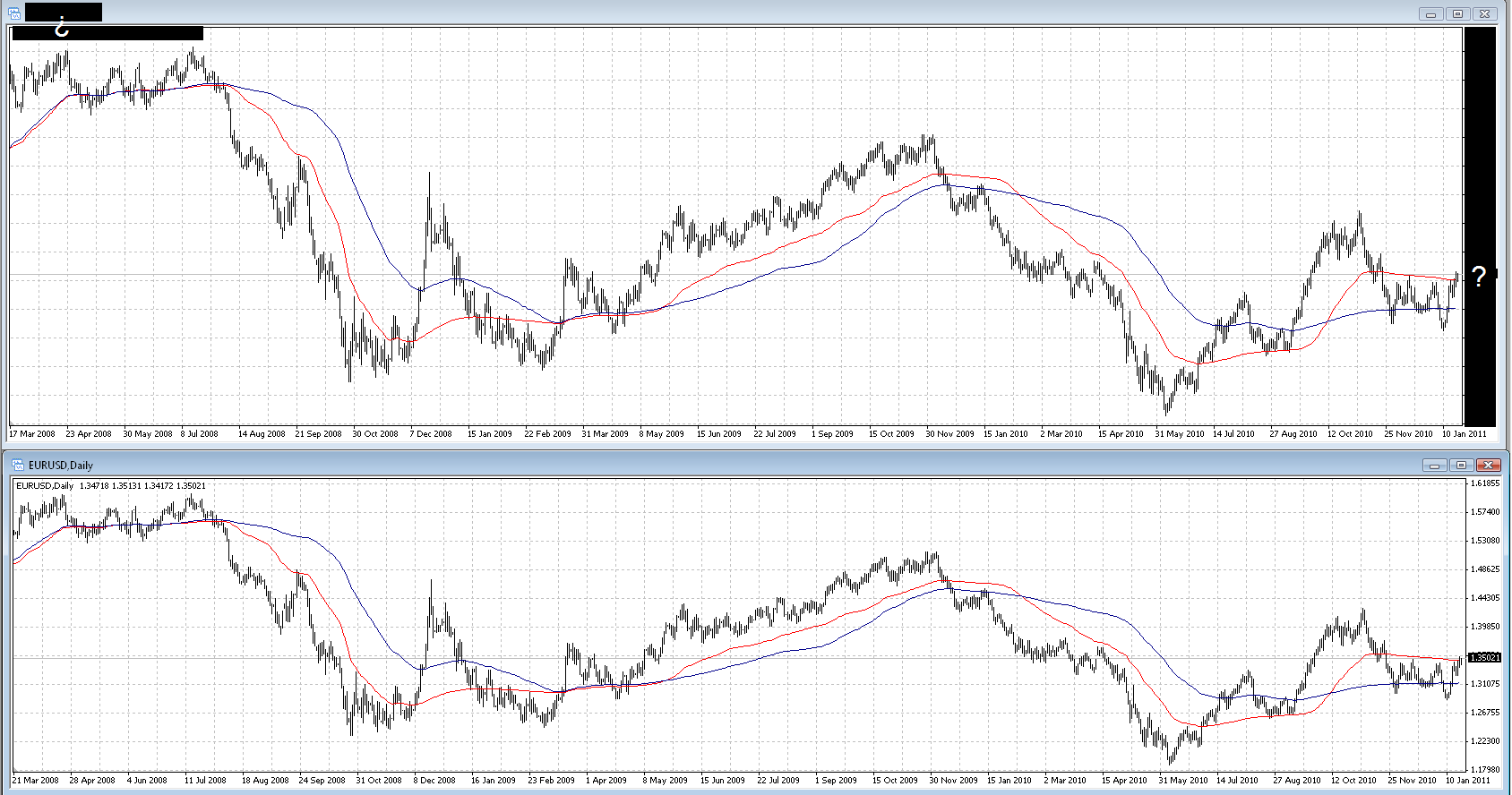Click the highlighted current price label on price scale
Viewport: 1512px width, 795px height.
pyautogui.click(x=1485, y=657)
